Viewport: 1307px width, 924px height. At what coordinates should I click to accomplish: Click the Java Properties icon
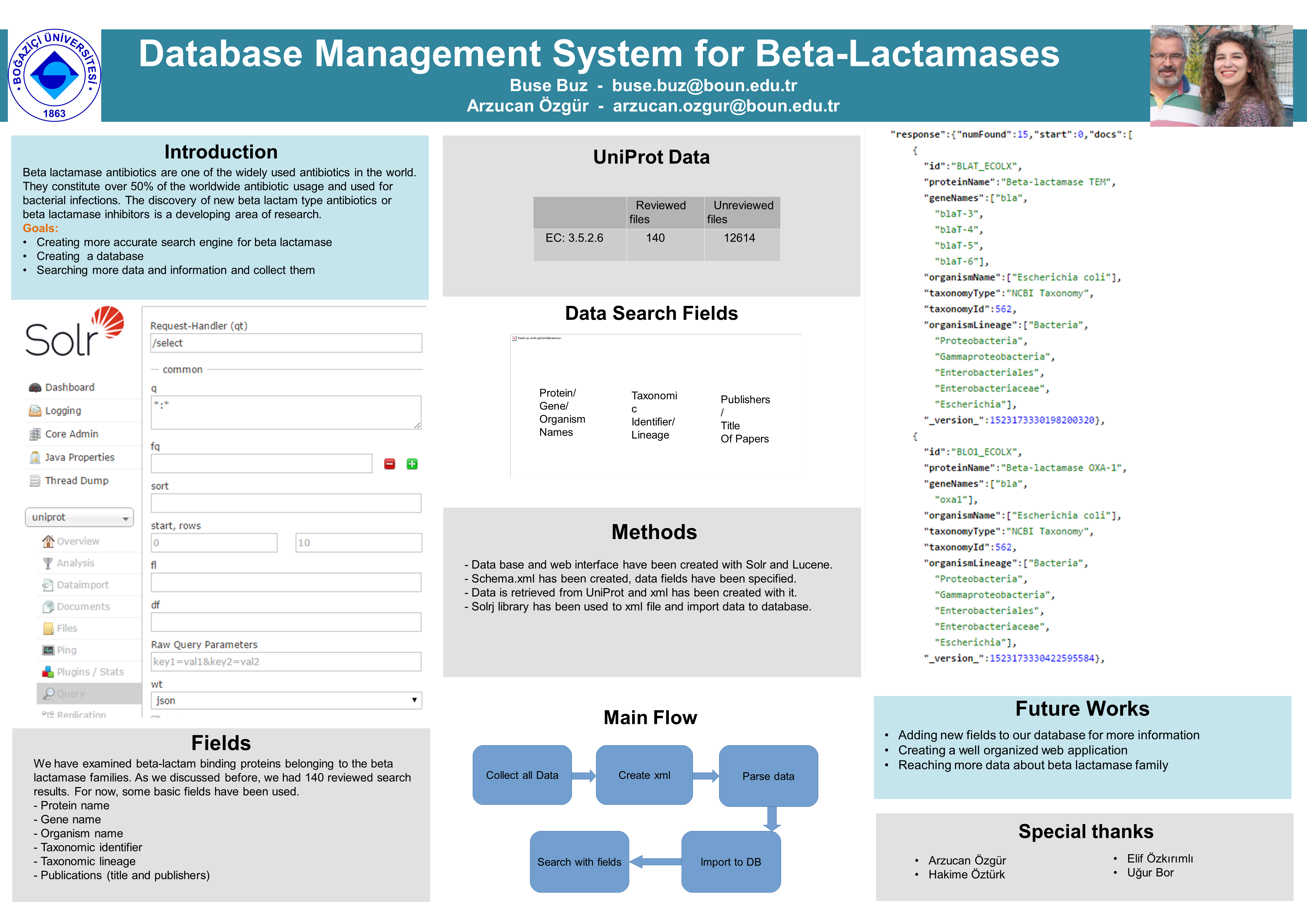(x=35, y=457)
